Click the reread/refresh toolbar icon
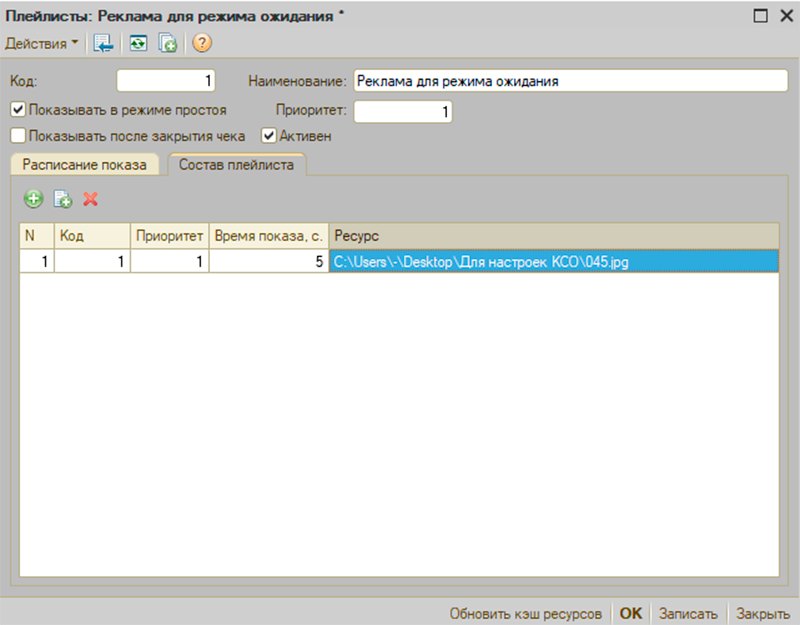The height and width of the screenshot is (625, 800). 138,43
